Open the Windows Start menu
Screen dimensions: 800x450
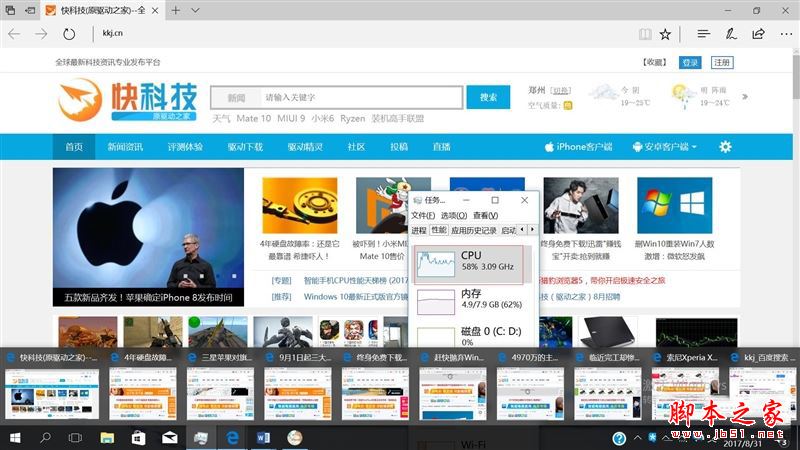15,438
